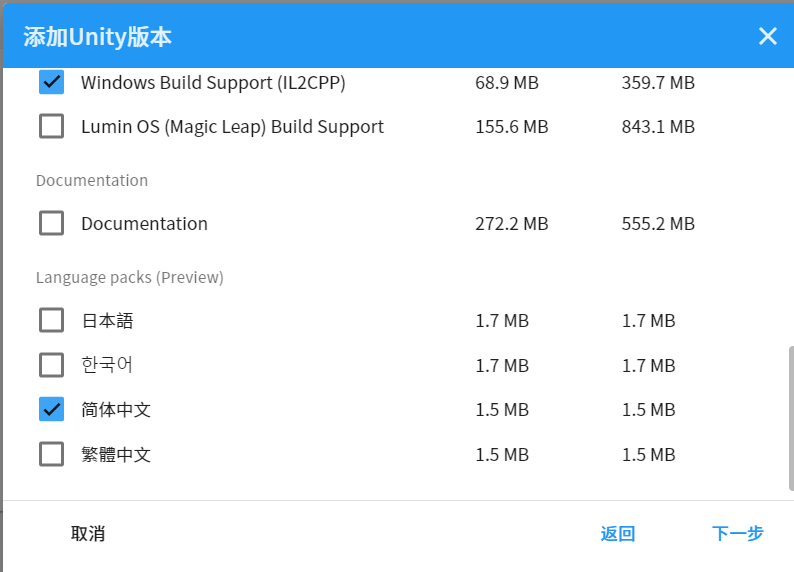This screenshot has width=794, height=572.
Task: Click the vertical scrollbar thumb on right
Action: 790,420
